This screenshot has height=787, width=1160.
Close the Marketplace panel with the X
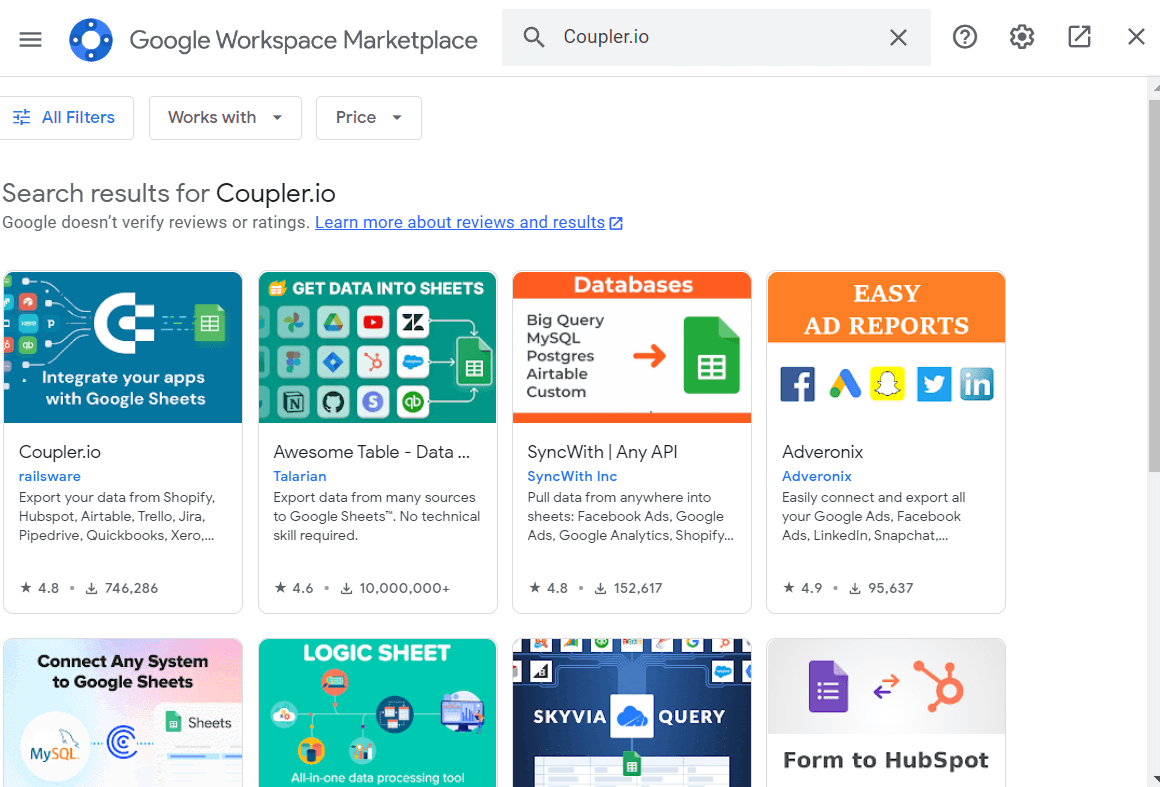[x=1136, y=36]
